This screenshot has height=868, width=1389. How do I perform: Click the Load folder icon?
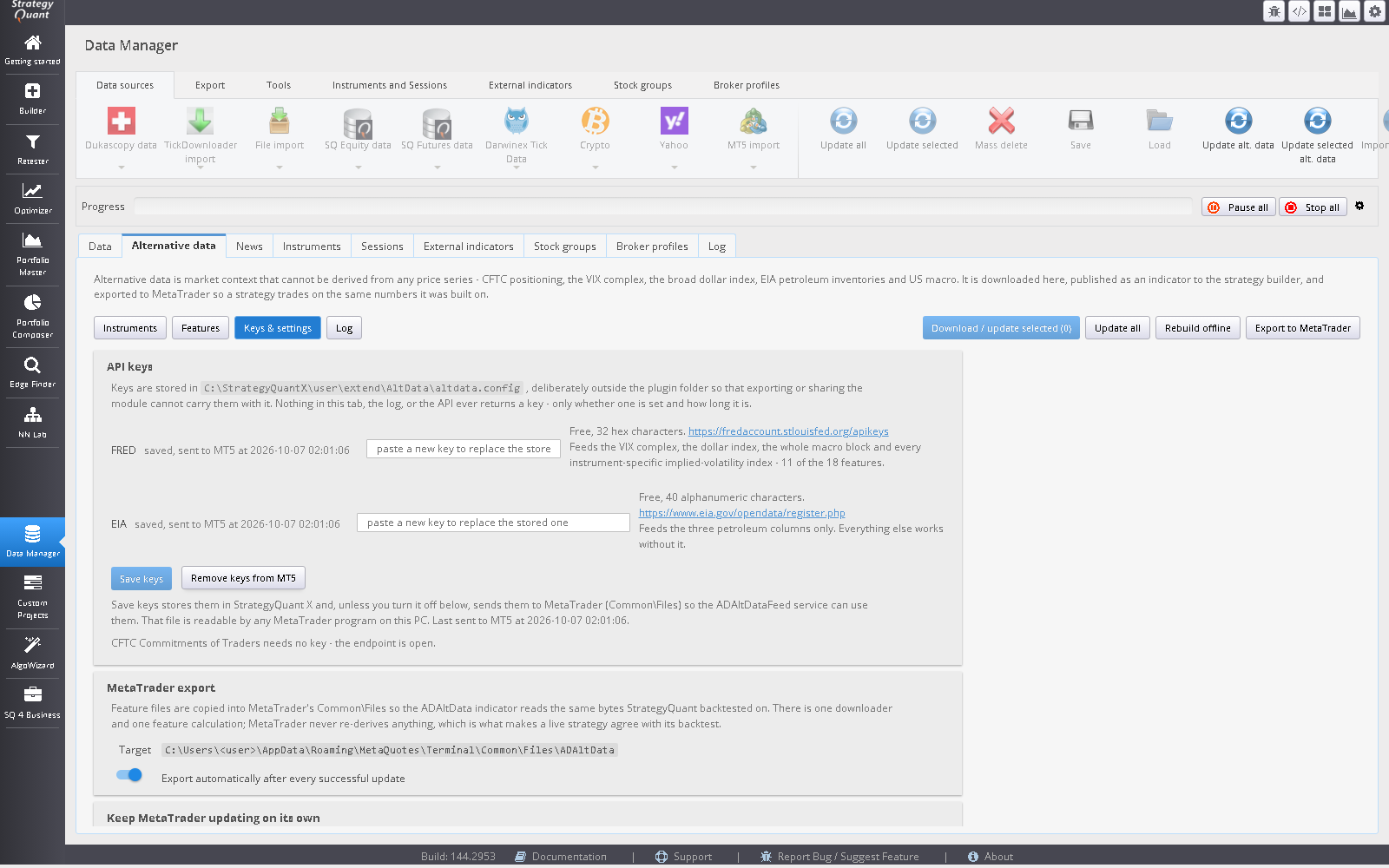point(1159,121)
